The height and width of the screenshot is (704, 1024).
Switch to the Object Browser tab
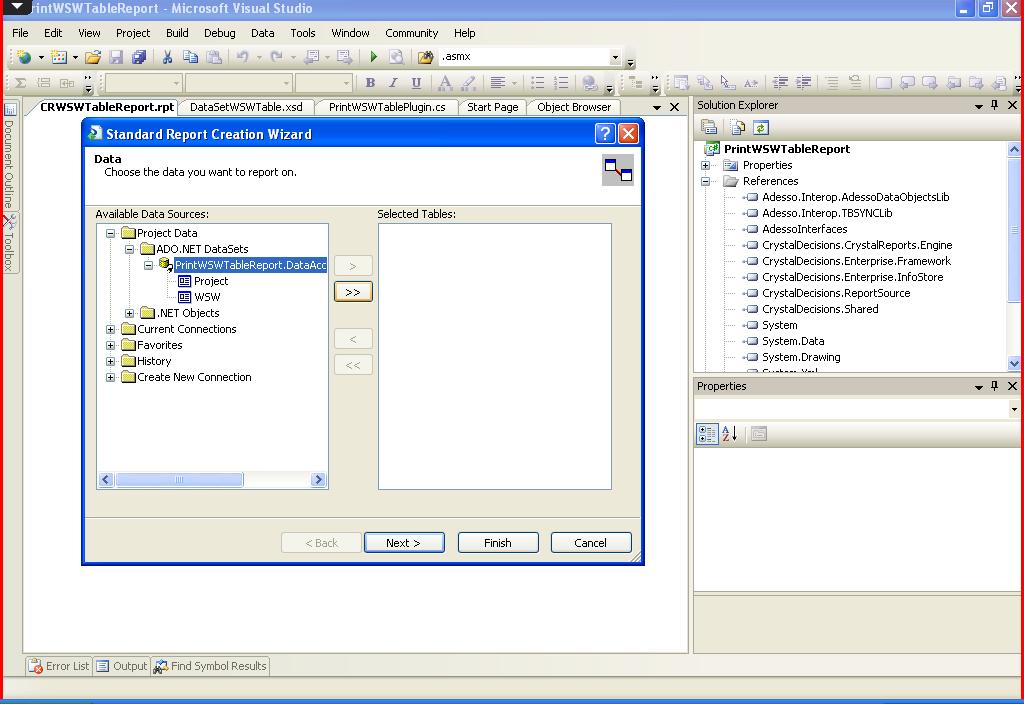[x=574, y=107]
